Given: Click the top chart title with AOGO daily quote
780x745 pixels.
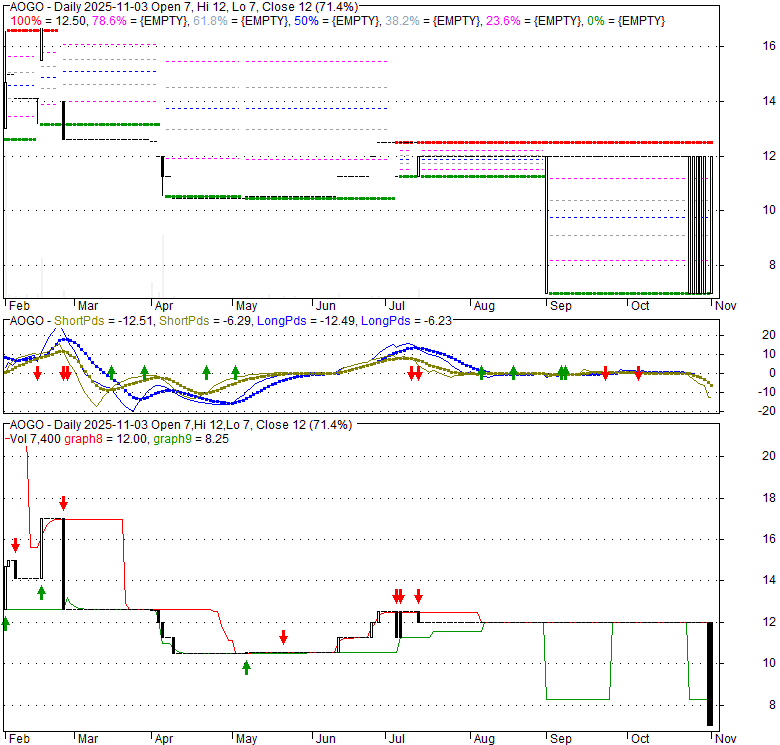Looking at the screenshot, I should click(184, 7).
